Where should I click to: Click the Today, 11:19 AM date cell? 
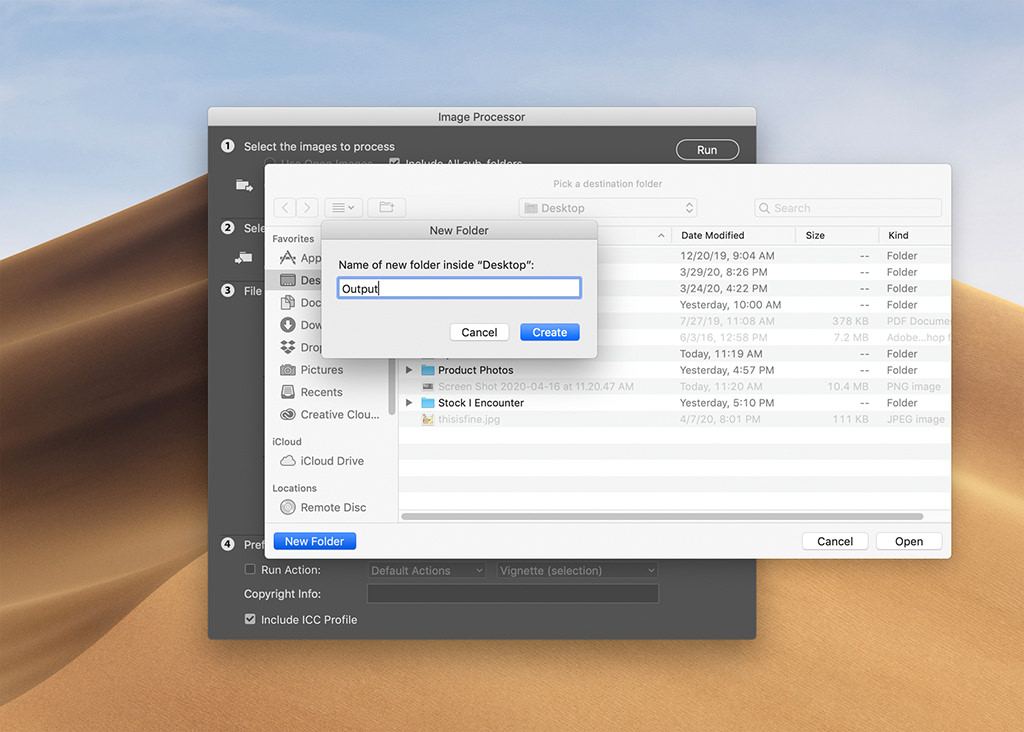(x=721, y=353)
